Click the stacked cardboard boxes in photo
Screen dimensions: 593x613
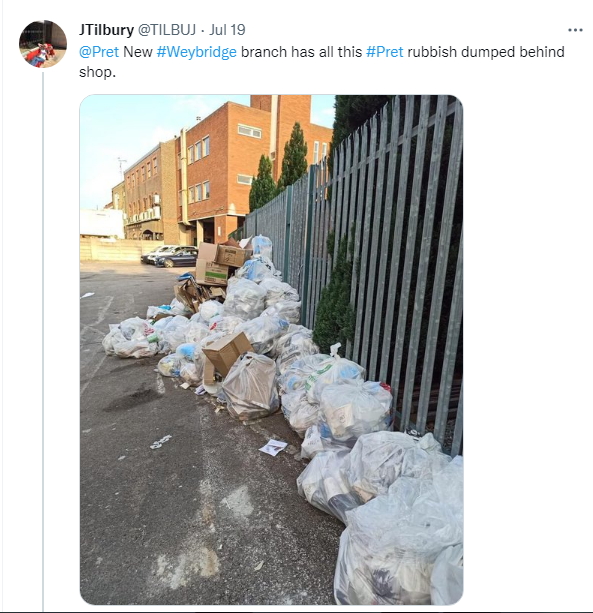220,262
